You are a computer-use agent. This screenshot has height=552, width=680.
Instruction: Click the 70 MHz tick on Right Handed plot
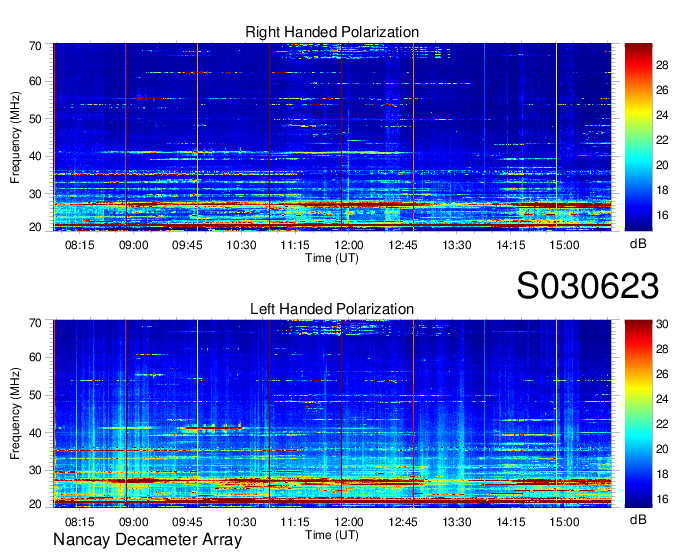(35, 46)
